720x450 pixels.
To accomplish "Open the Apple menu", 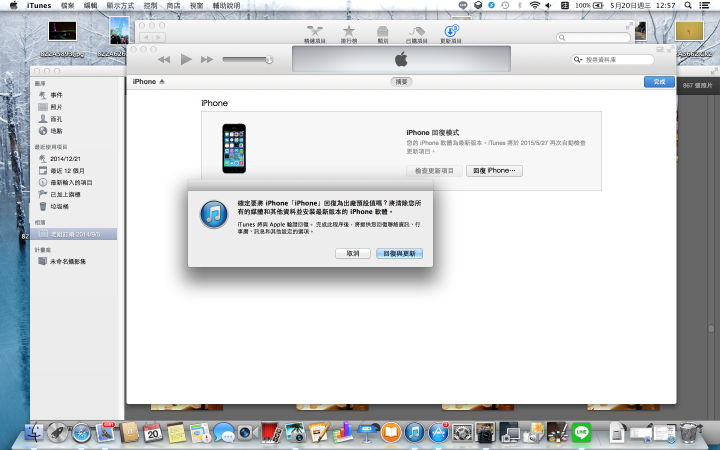I will click(13, 6).
